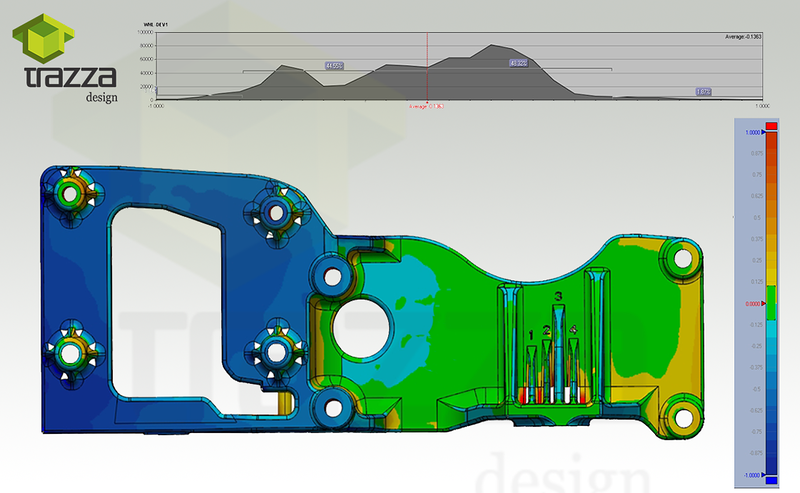Click the 1.87% histogram range label
The width and height of the screenshot is (800, 493).
(x=704, y=92)
